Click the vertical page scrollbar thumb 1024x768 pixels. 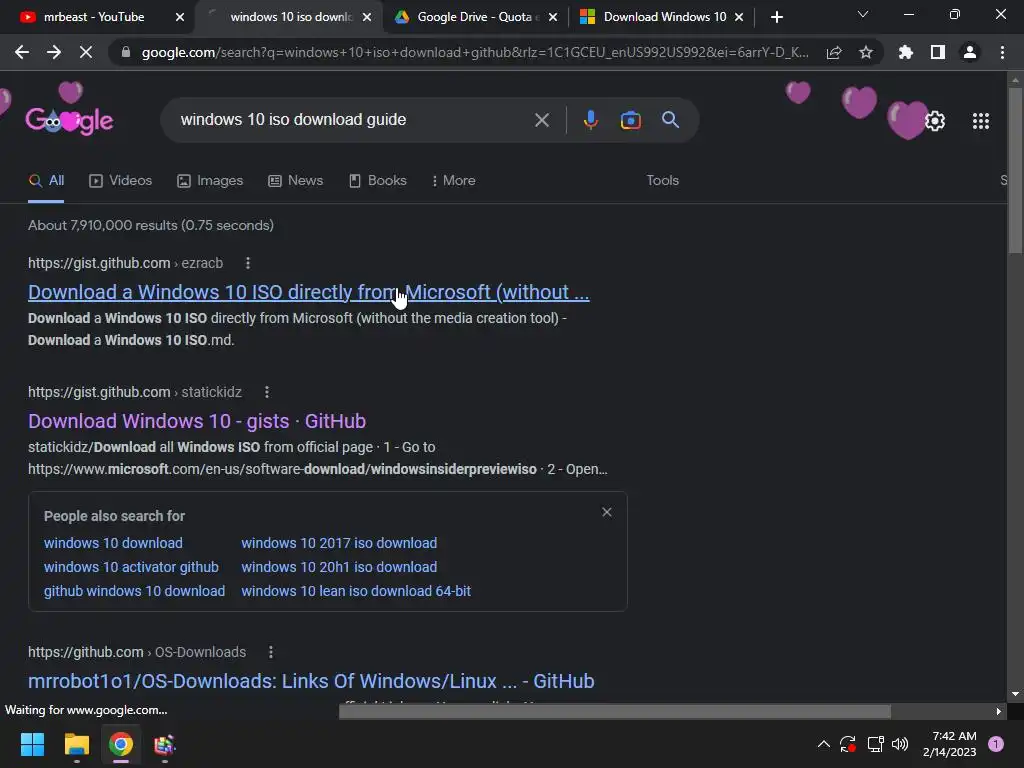point(1015,170)
